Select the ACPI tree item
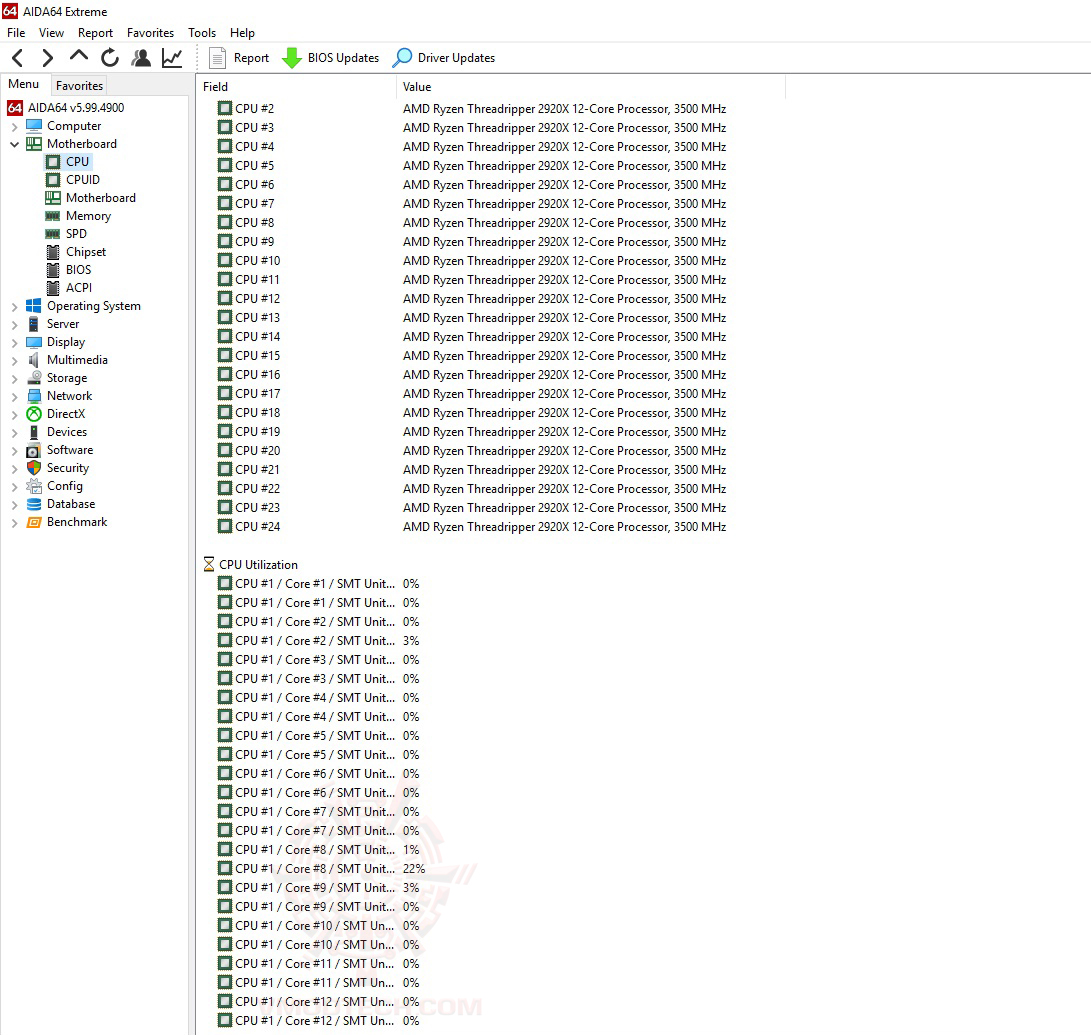Image resolution: width=1091 pixels, height=1035 pixels. point(79,288)
